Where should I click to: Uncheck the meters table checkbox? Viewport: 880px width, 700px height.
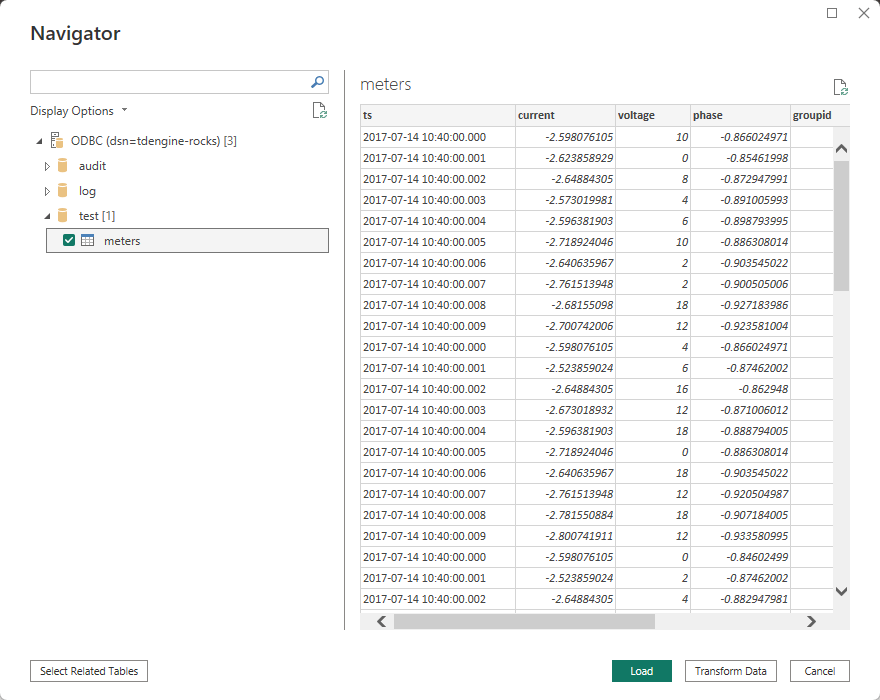point(69,241)
